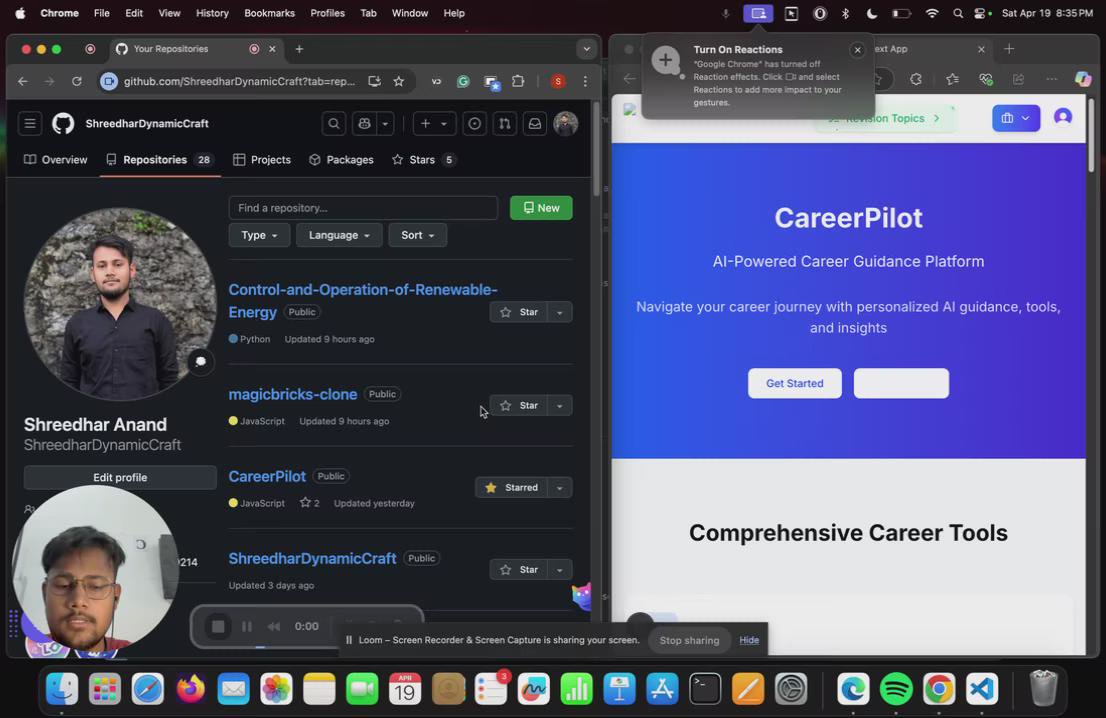Open pull requests icon in GitHub header
This screenshot has height=718, width=1106.
[x=505, y=123]
